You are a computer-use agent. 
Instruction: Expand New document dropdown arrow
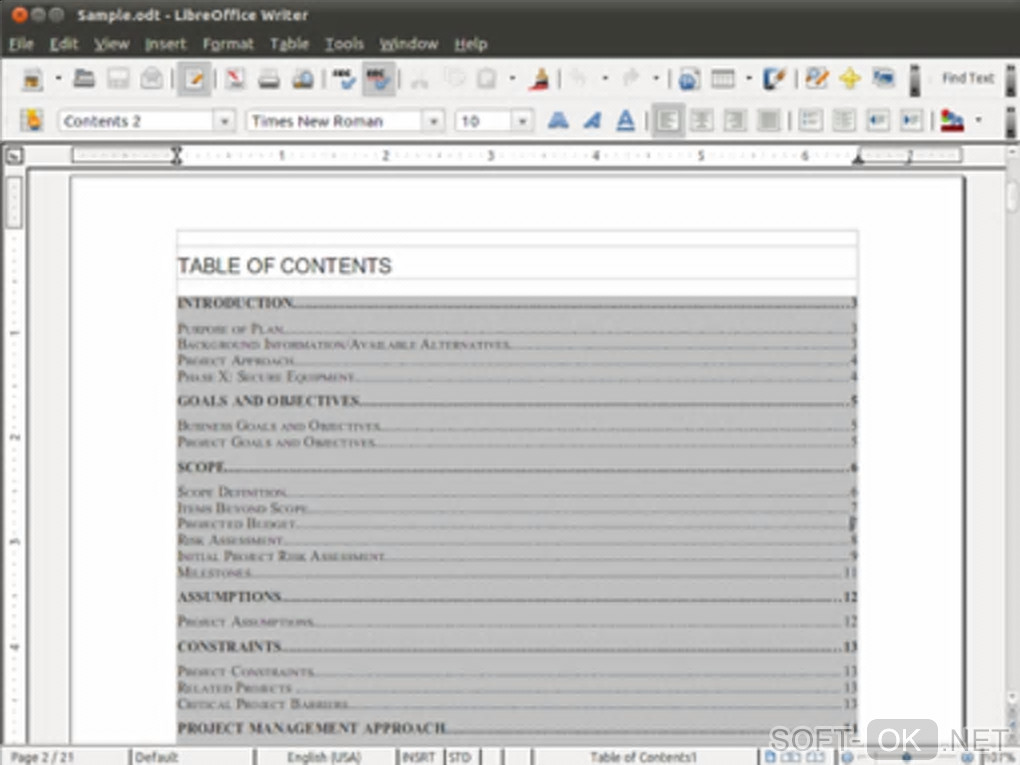point(58,79)
